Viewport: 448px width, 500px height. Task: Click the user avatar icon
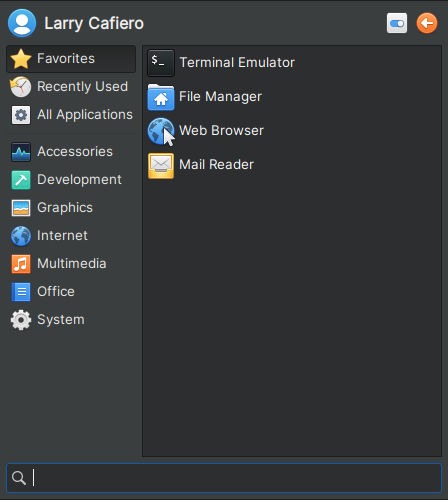(x=22, y=23)
